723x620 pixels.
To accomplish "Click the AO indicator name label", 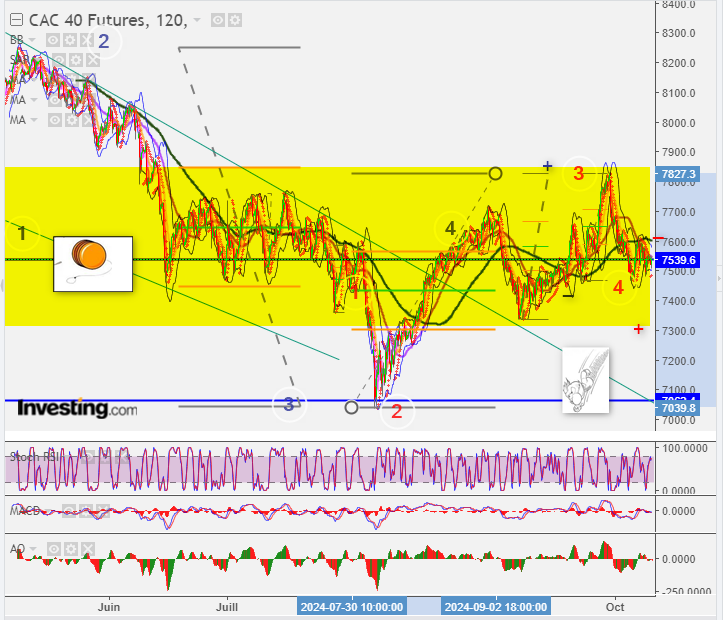I will coord(18,549).
